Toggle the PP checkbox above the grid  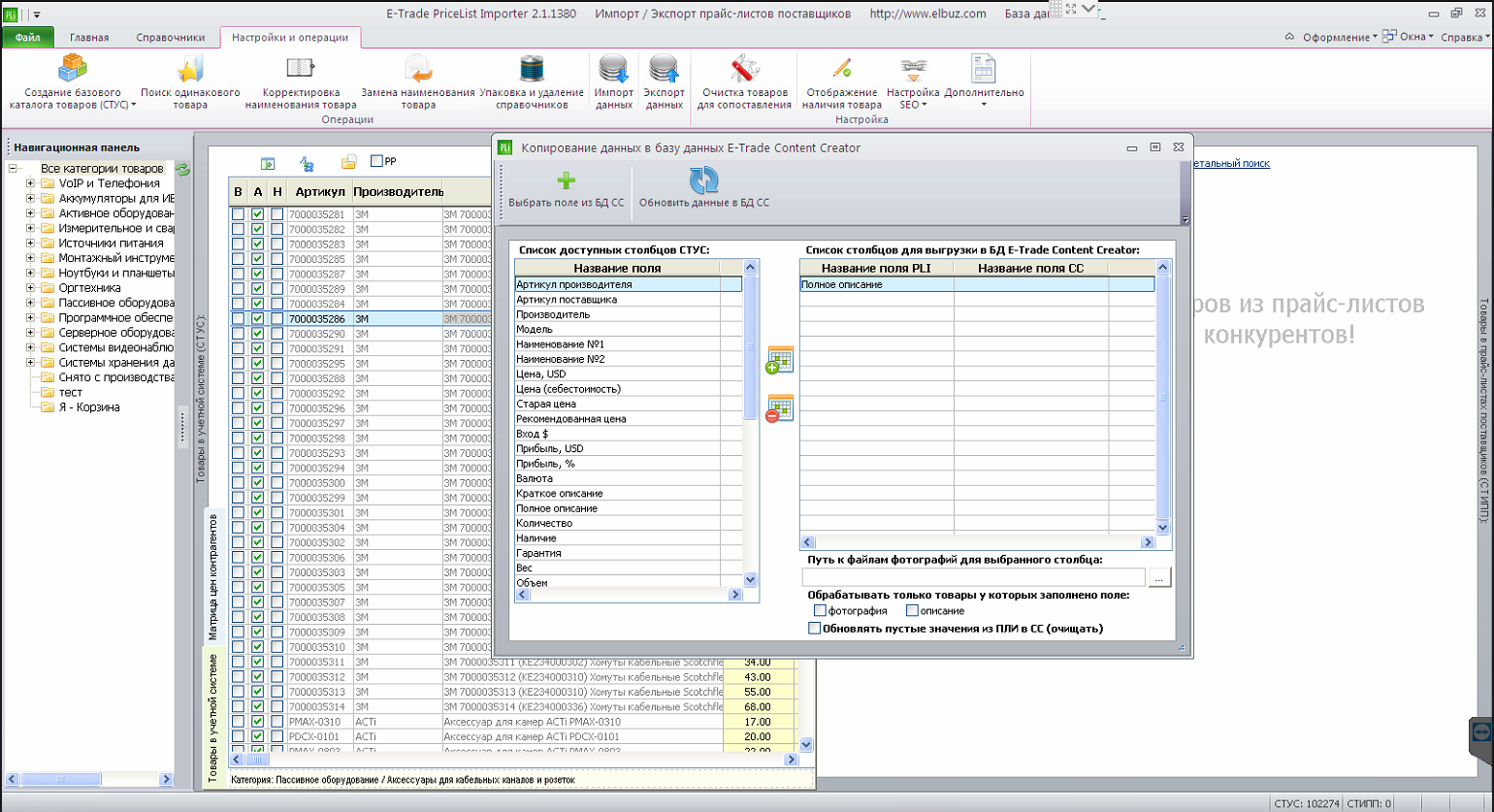click(377, 161)
